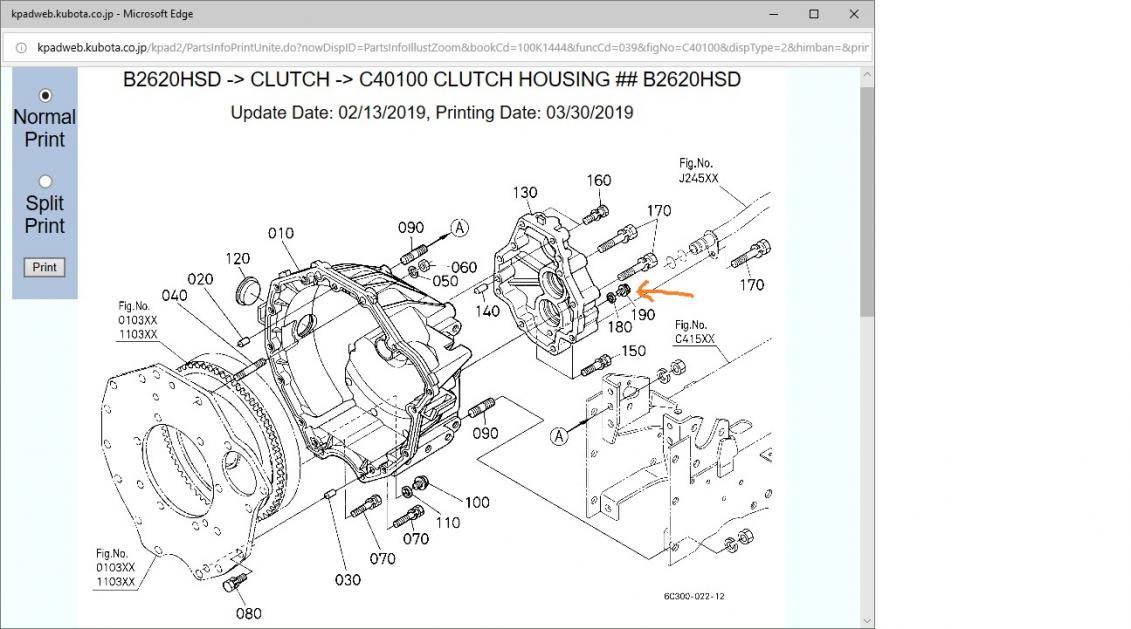Click the scrollbar up arrow
This screenshot has height=629, width=1131.
[866, 75]
